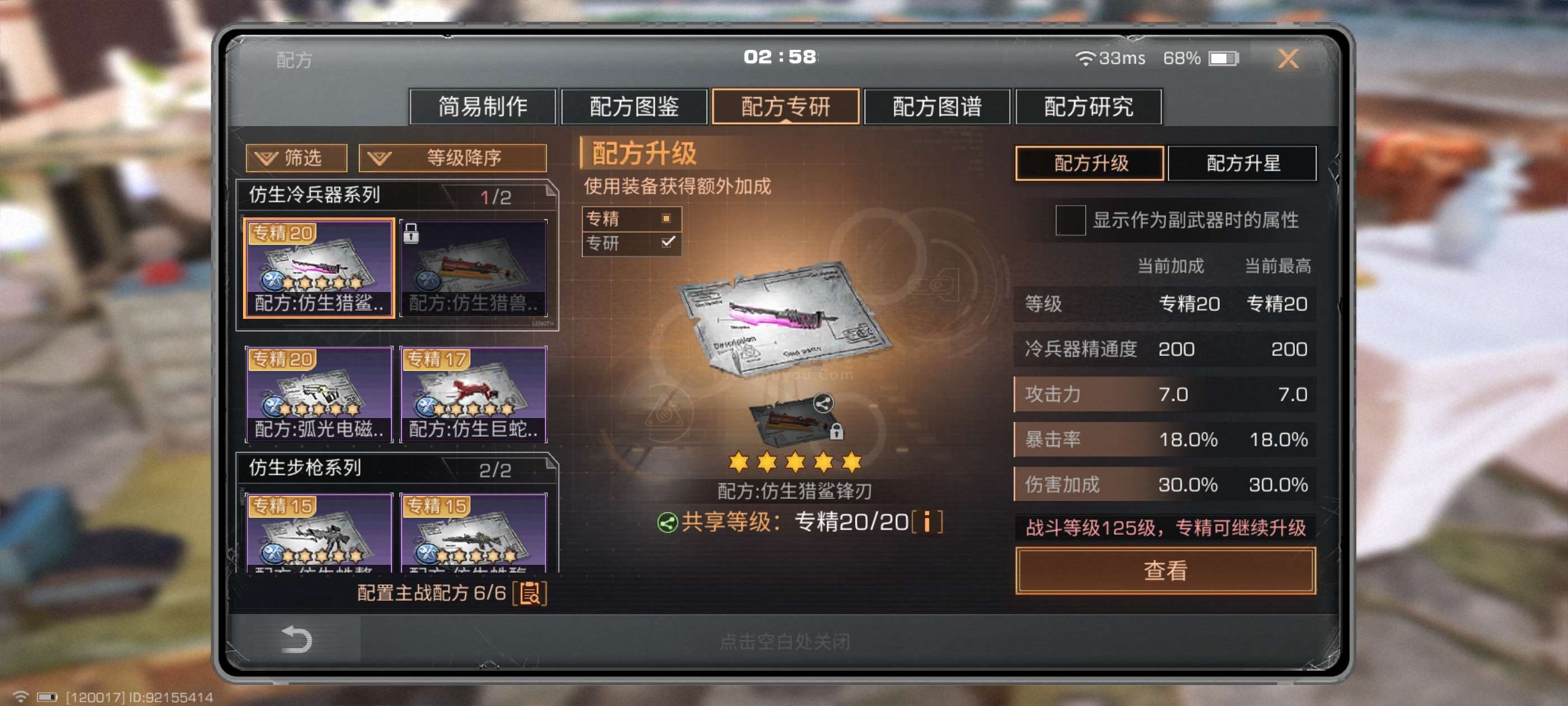Screen dimensions: 1568x706
Task: Open the 简易制作 tab
Action: click(482, 106)
